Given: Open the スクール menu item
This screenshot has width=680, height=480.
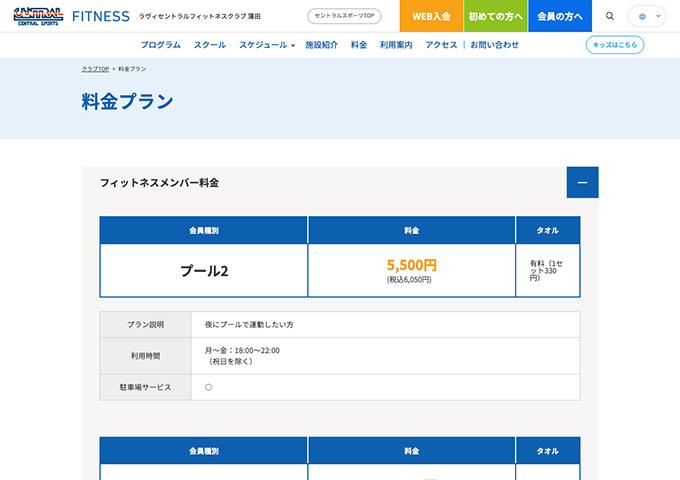Looking at the screenshot, I should click(210, 45).
